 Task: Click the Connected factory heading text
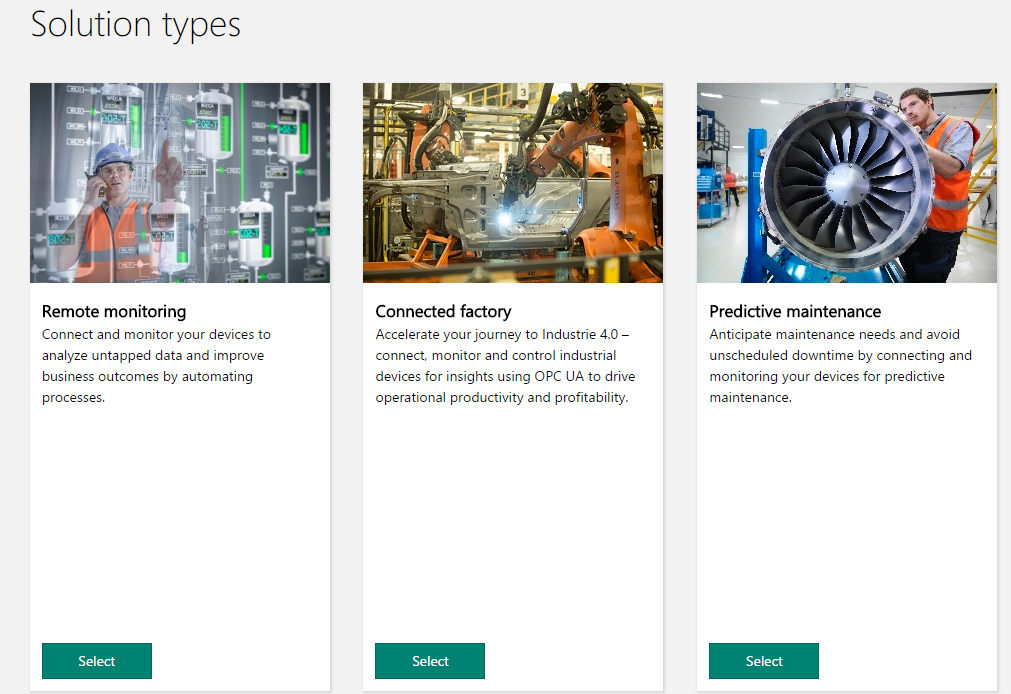[443, 311]
